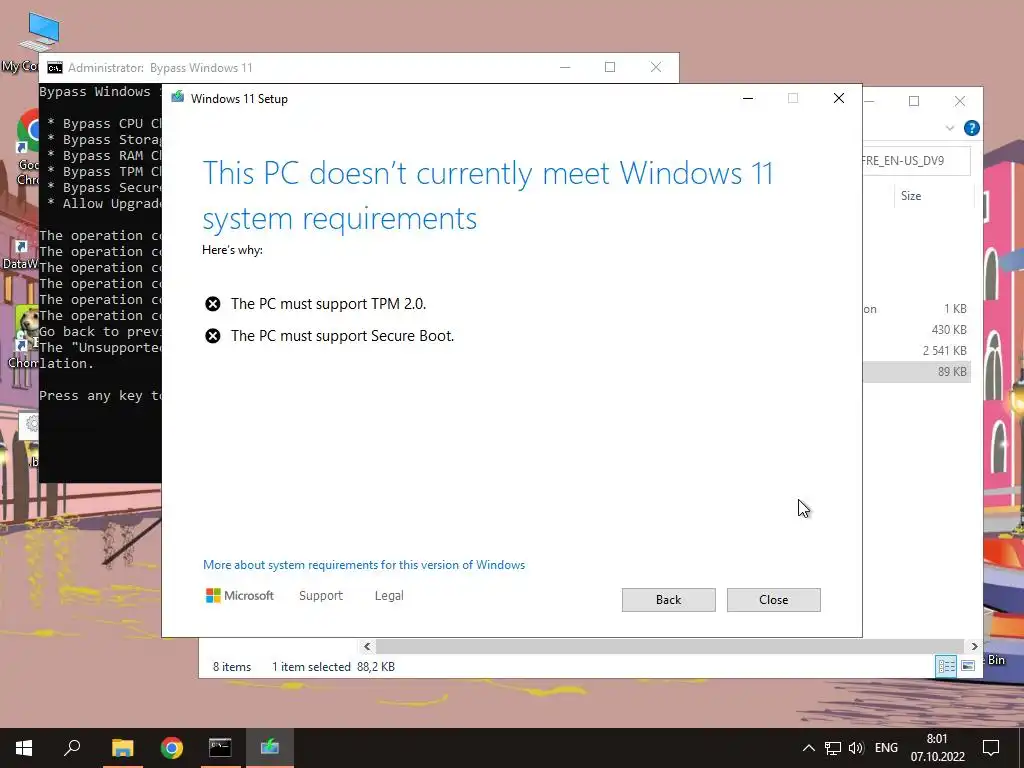
Task: Open the volume tray icon
Action: tap(856, 748)
